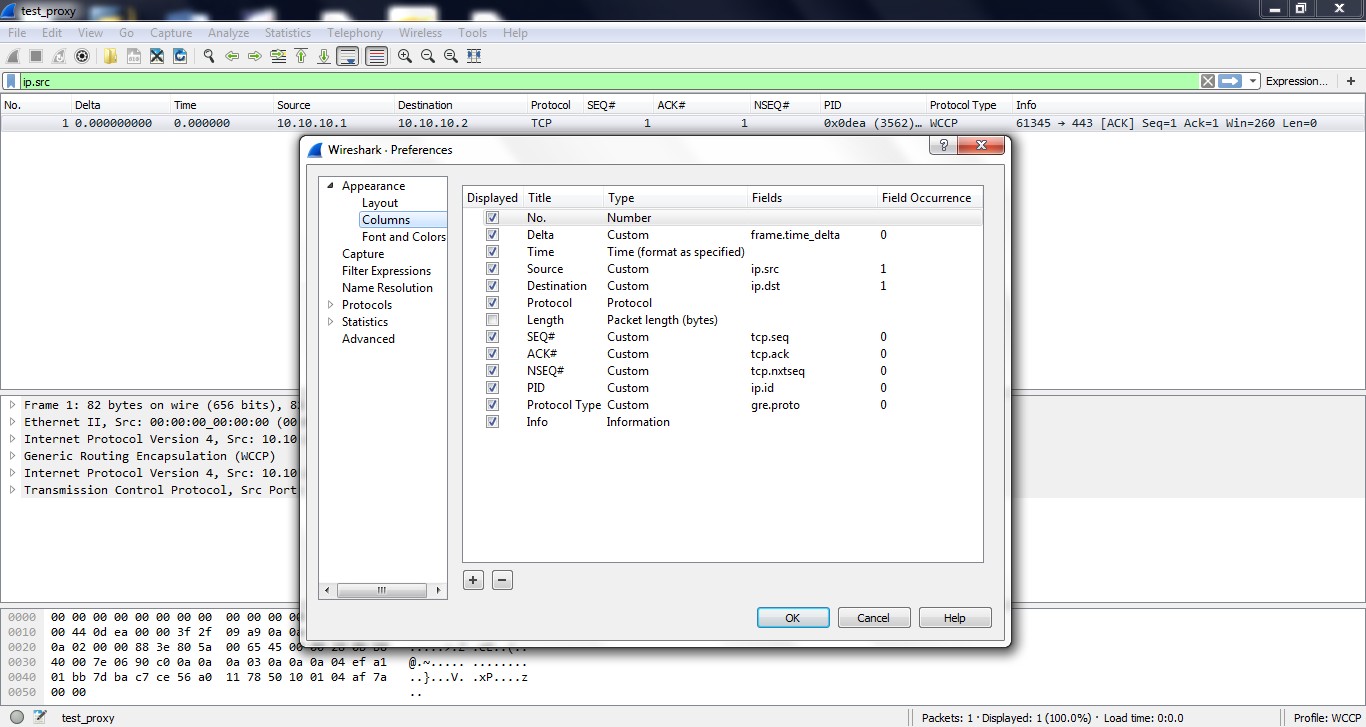Click Help in Preferences dialog
Image resolution: width=1366 pixels, height=727 pixels.
(955, 618)
